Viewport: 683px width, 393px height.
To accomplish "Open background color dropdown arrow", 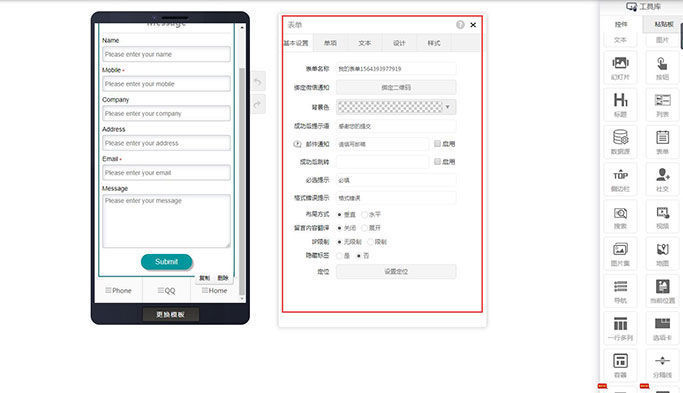I will [x=447, y=107].
